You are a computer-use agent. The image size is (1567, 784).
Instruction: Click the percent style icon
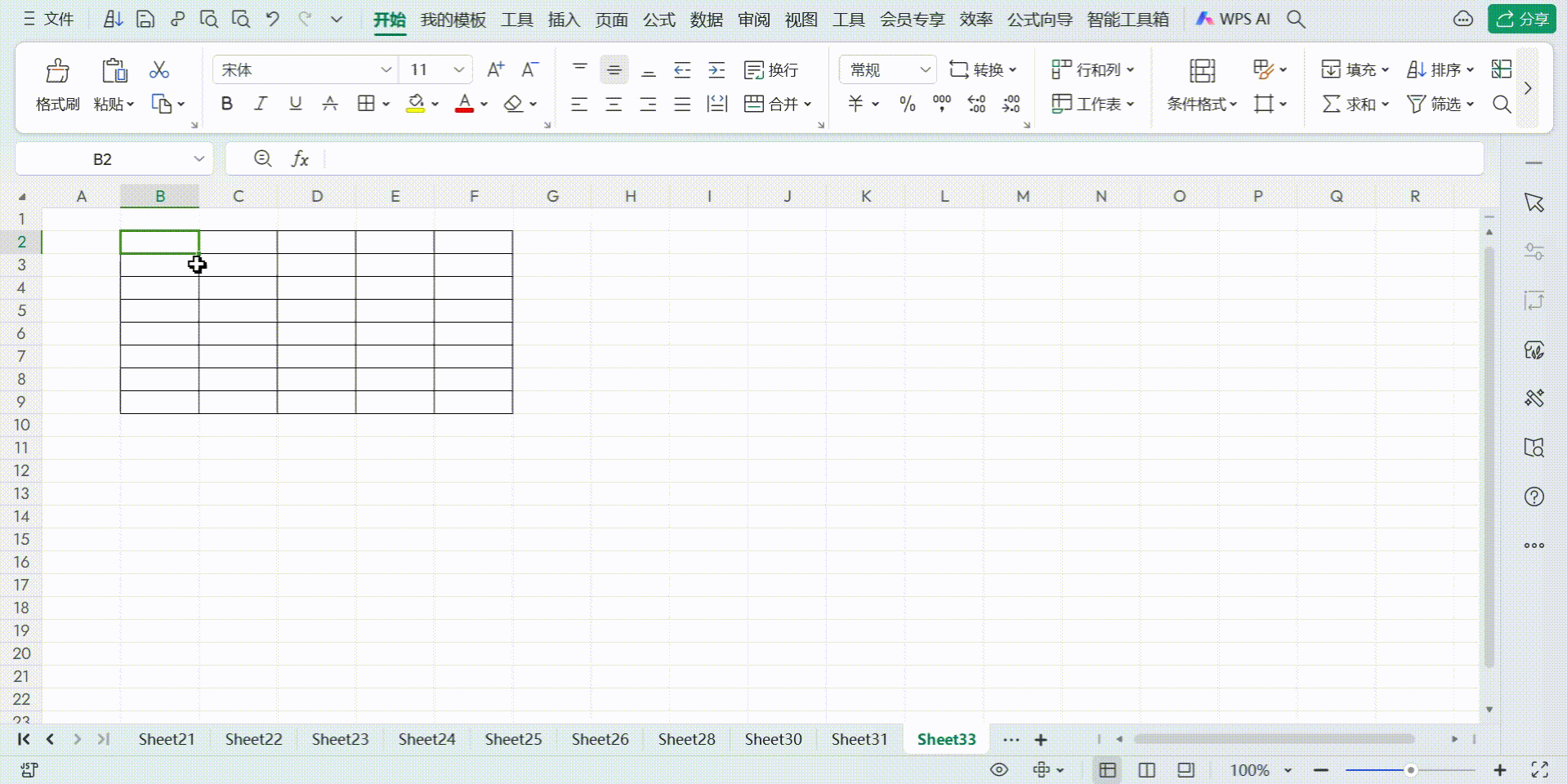click(x=907, y=104)
